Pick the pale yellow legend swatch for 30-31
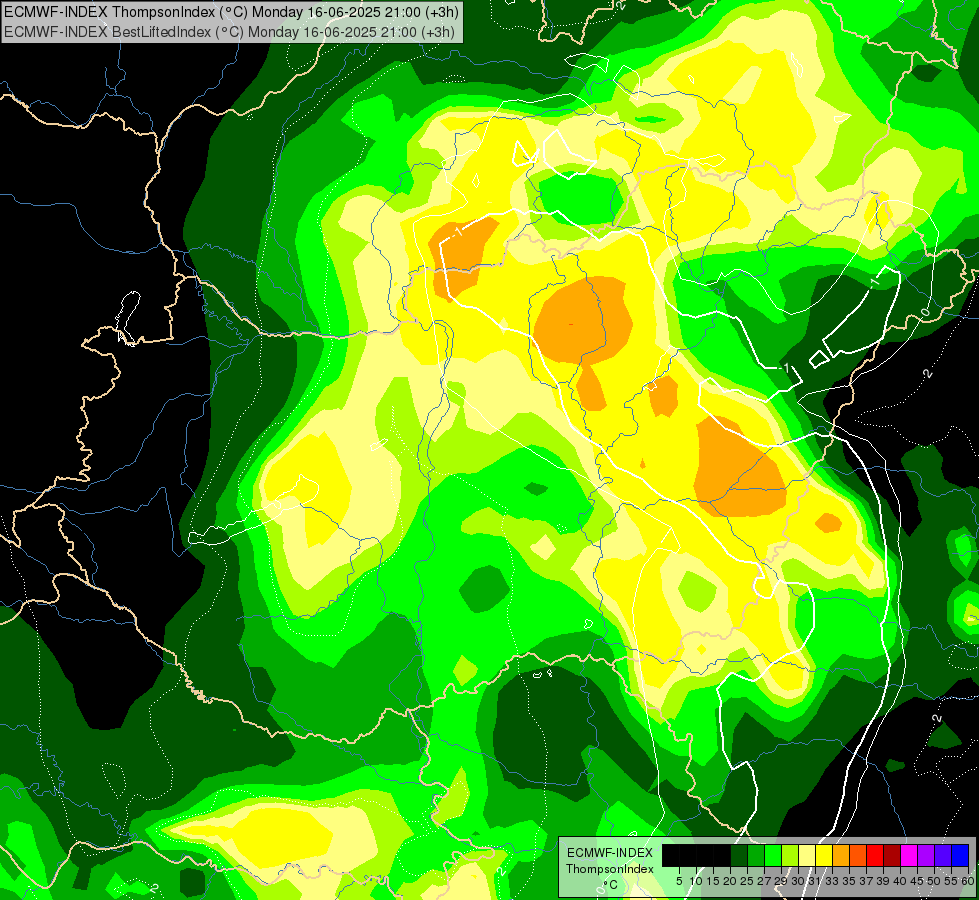This screenshot has width=979, height=900. (x=807, y=855)
